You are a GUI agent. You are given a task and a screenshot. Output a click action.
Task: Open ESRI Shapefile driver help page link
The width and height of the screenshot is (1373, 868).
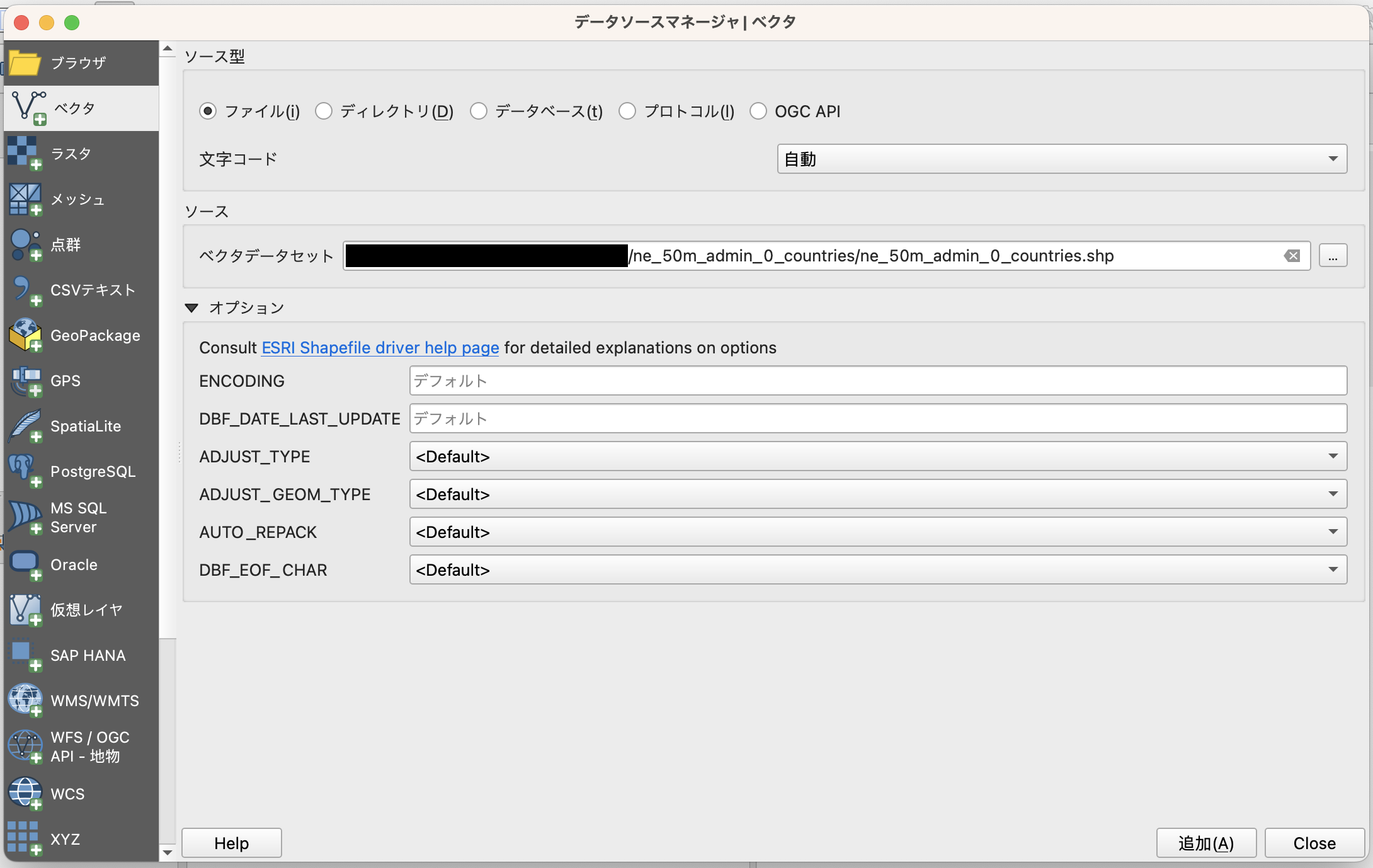click(380, 348)
